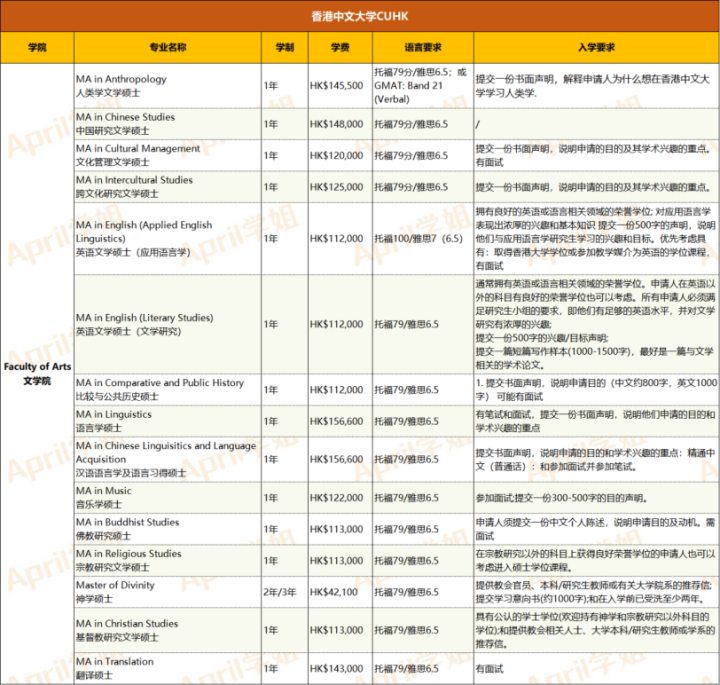Select MA in English (Applied English Linguistics) cell

click(x=168, y=238)
